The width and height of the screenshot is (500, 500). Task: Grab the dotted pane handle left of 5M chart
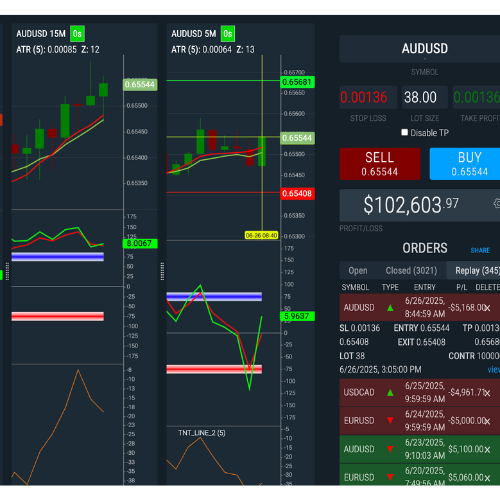[162, 271]
